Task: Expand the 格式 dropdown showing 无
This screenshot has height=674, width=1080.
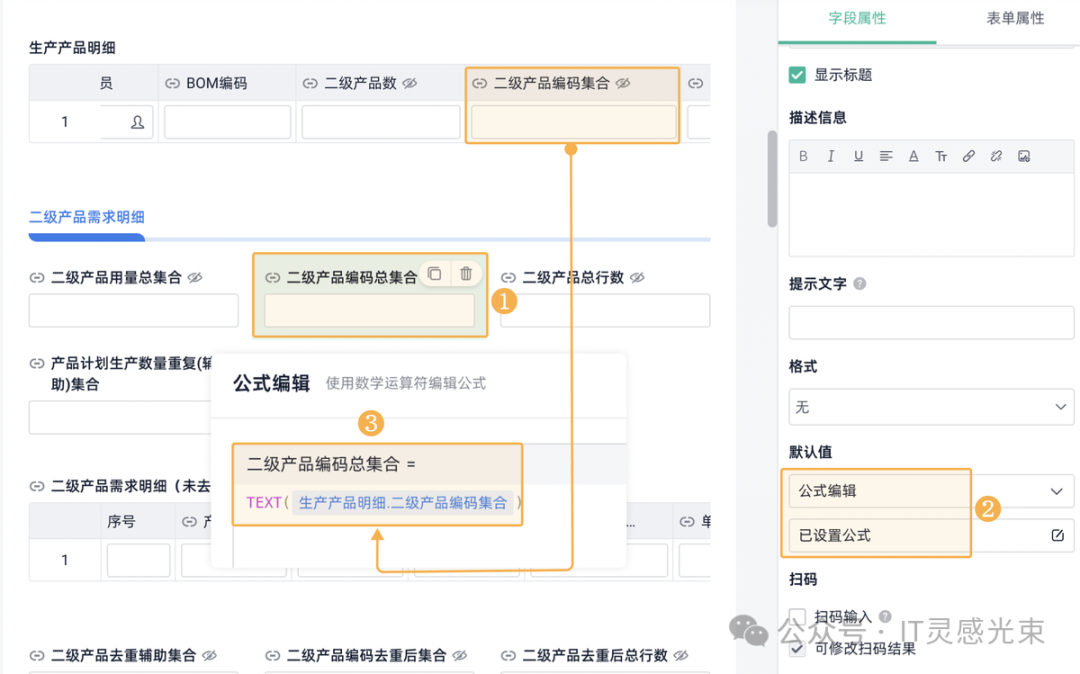Action: click(931, 407)
